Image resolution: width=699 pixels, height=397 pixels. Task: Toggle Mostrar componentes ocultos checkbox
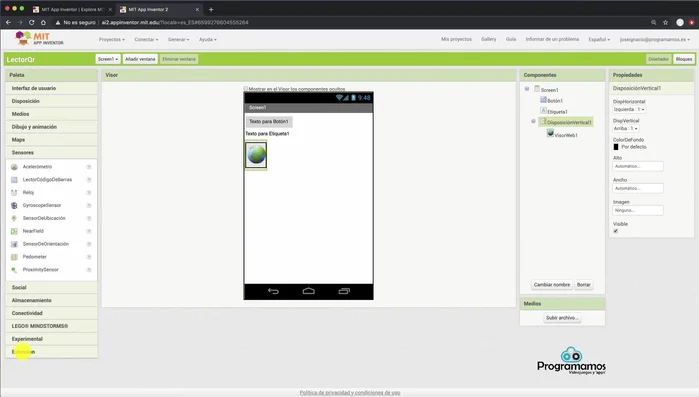(x=246, y=89)
